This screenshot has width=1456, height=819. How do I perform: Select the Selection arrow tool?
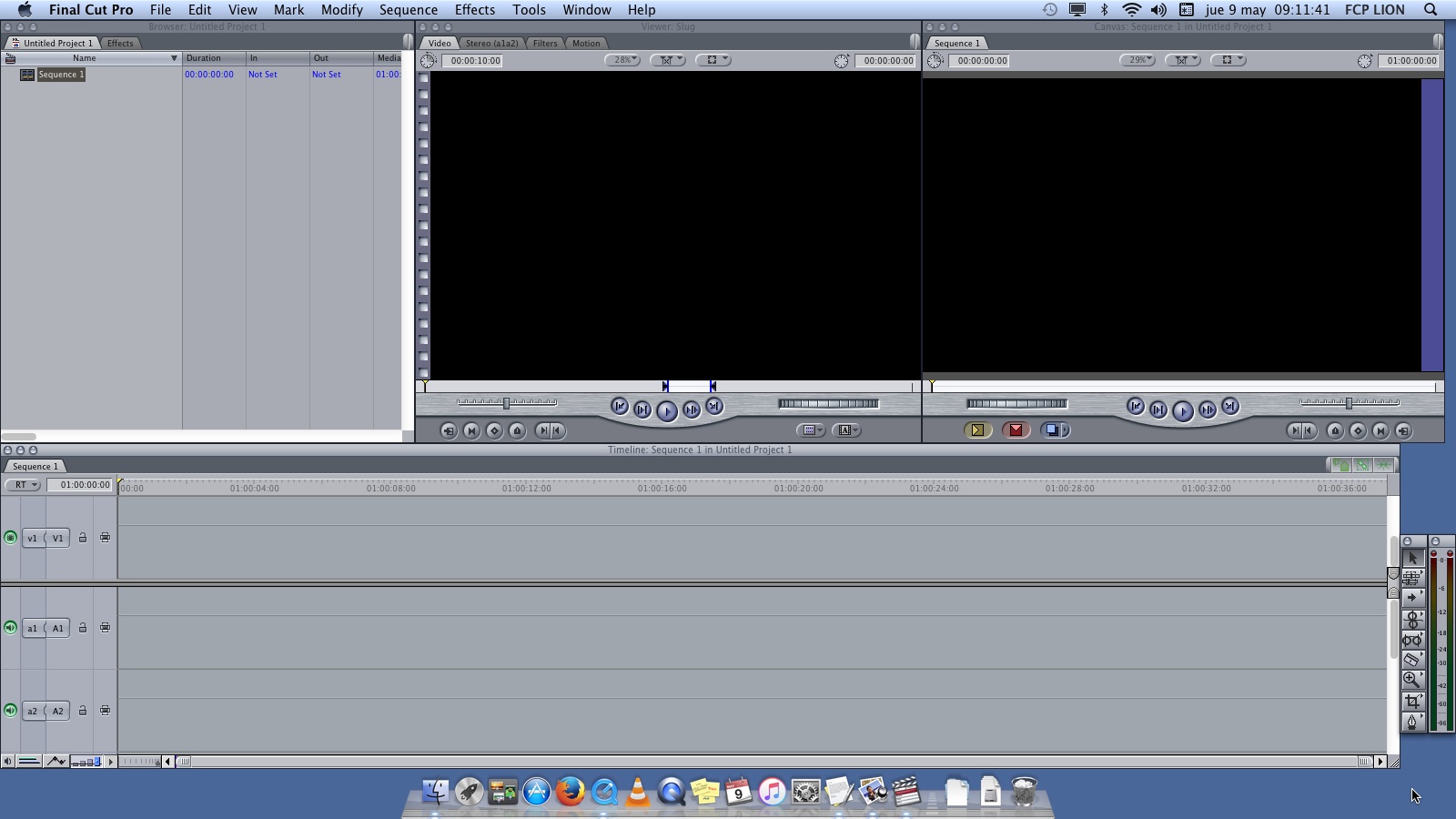(x=1412, y=558)
